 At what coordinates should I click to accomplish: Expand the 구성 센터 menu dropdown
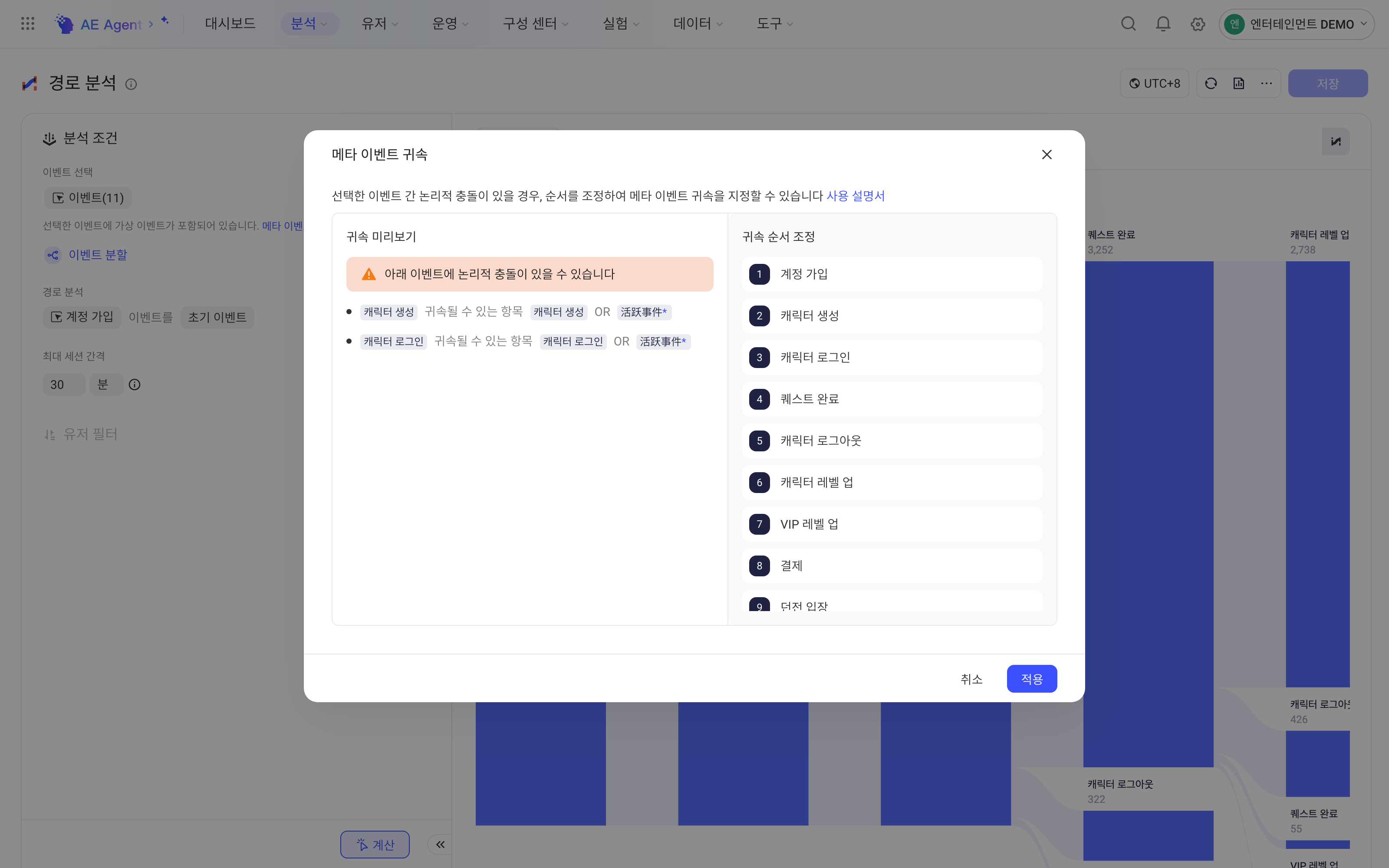(535, 23)
